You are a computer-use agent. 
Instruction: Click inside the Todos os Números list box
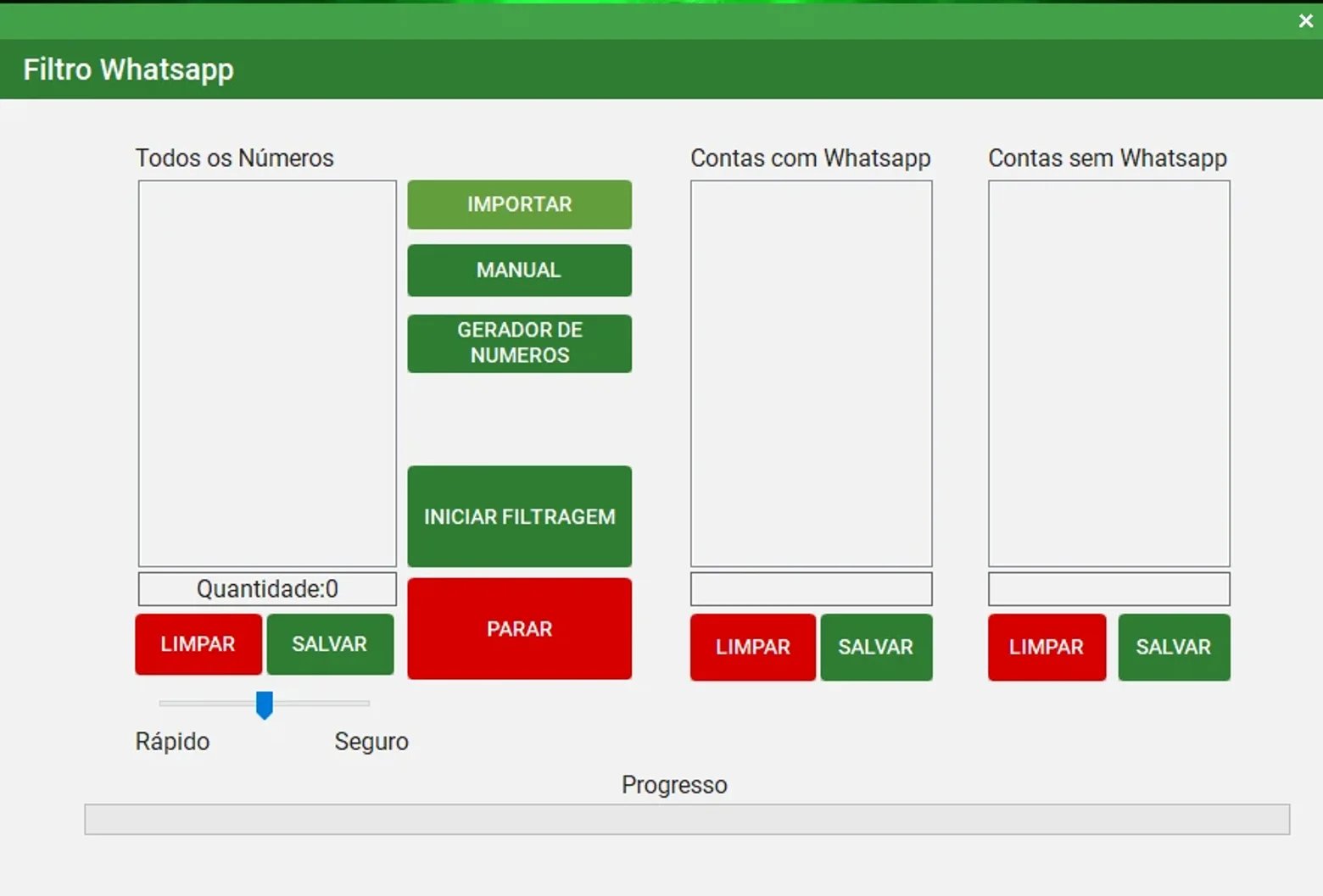tap(267, 373)
